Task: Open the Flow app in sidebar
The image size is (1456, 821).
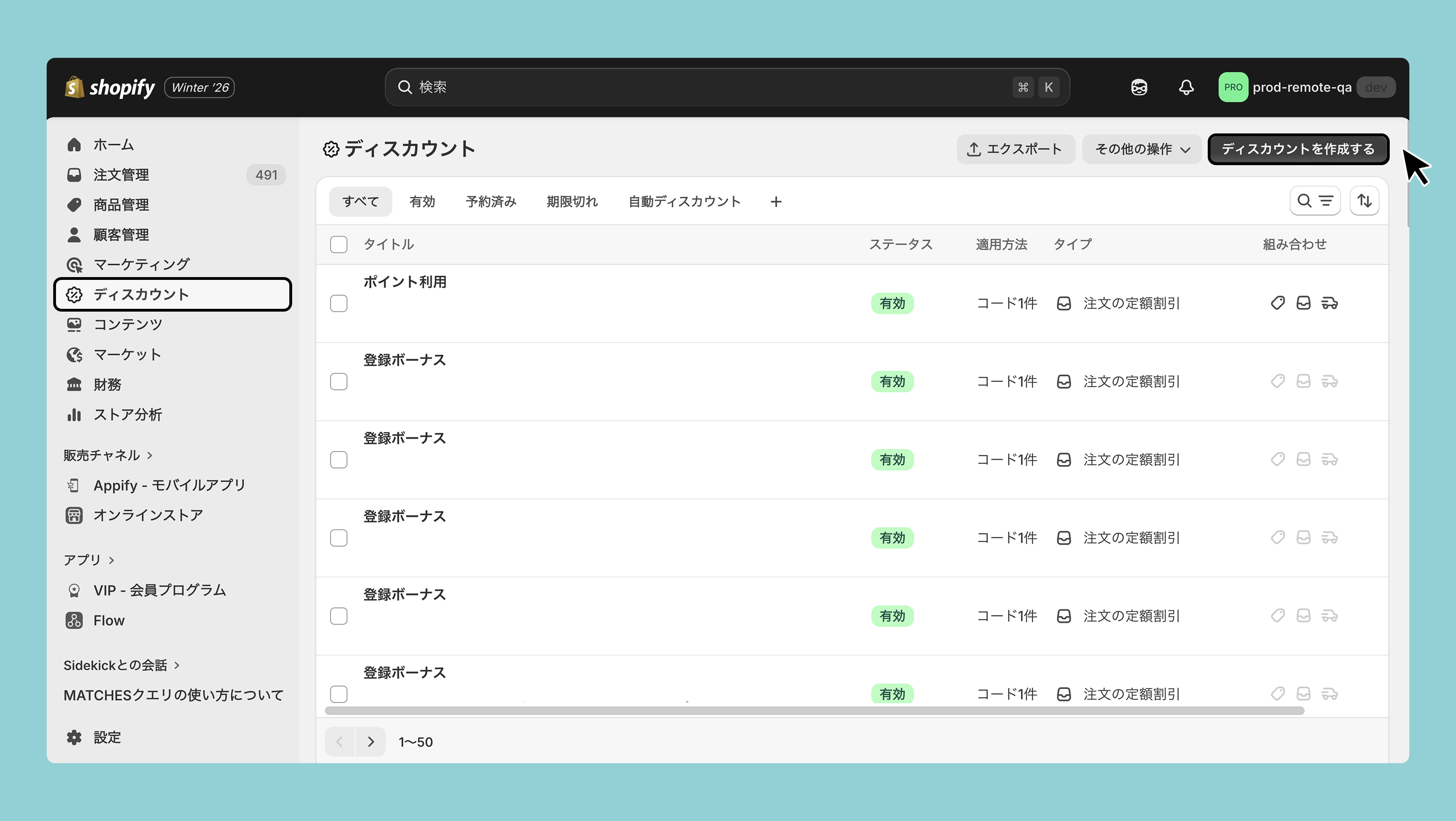Action: tap(109, 620)
